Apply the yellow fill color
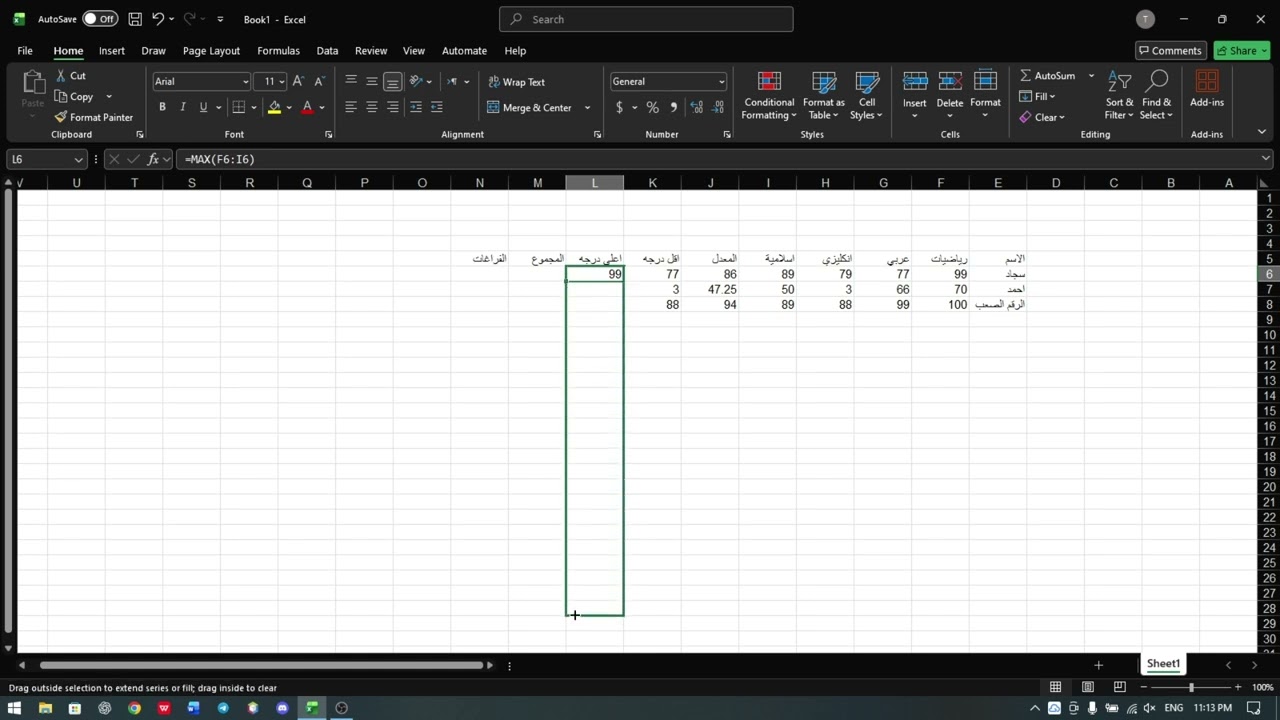1280x720 pixels. point(274,107)
